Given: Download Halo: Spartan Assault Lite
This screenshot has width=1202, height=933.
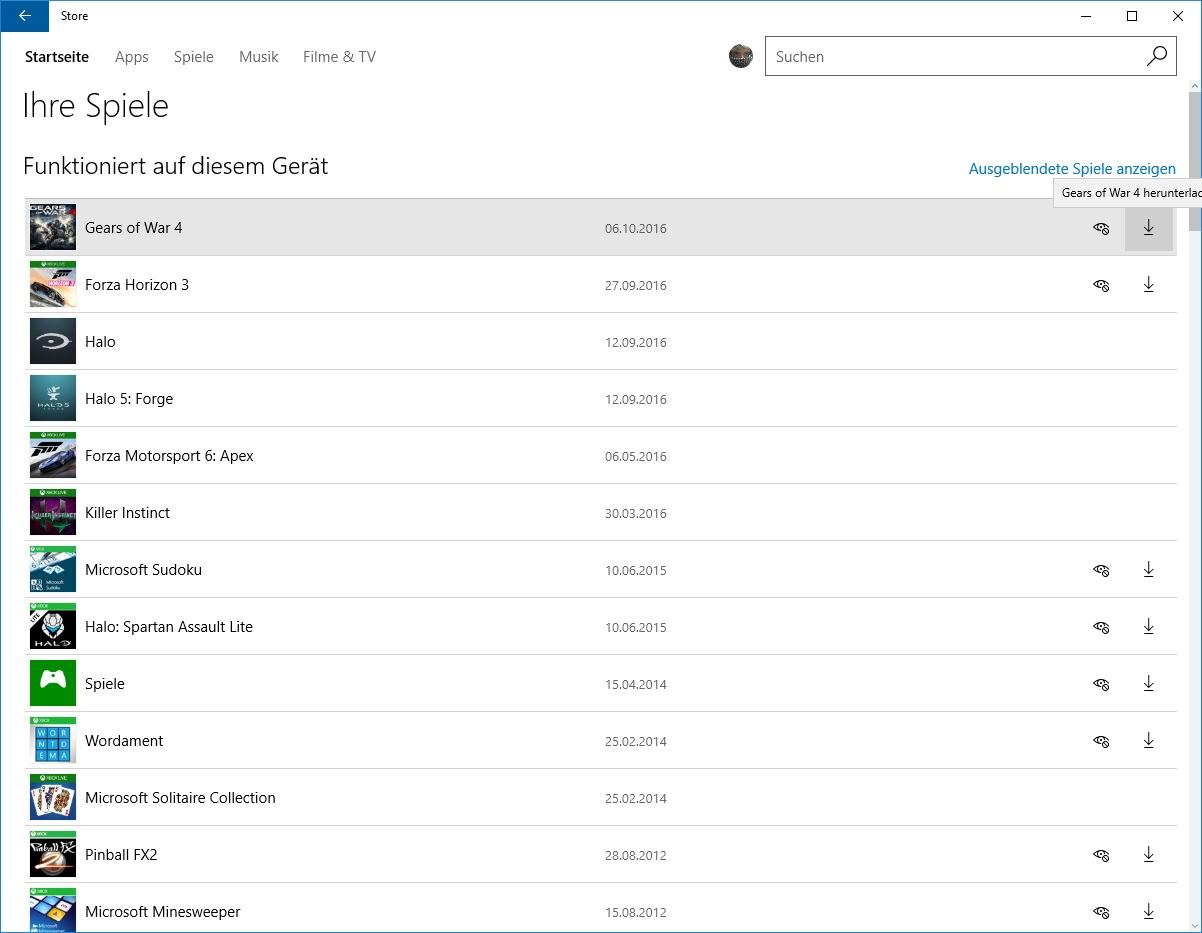Looking at the screenshot, I should click(1148, 627).
